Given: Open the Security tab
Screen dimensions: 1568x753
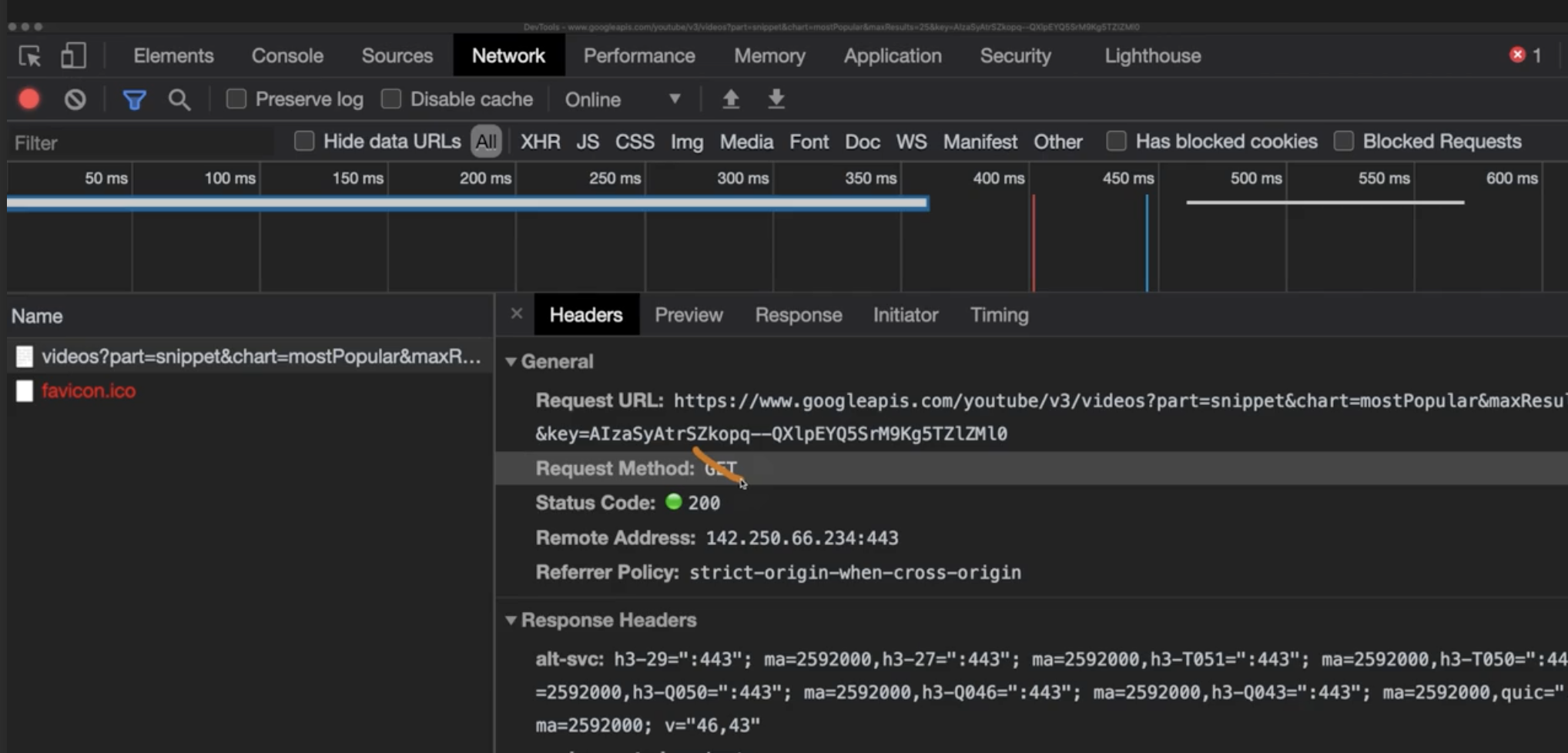Looking at the screenshot, I should pos(1015,55).
